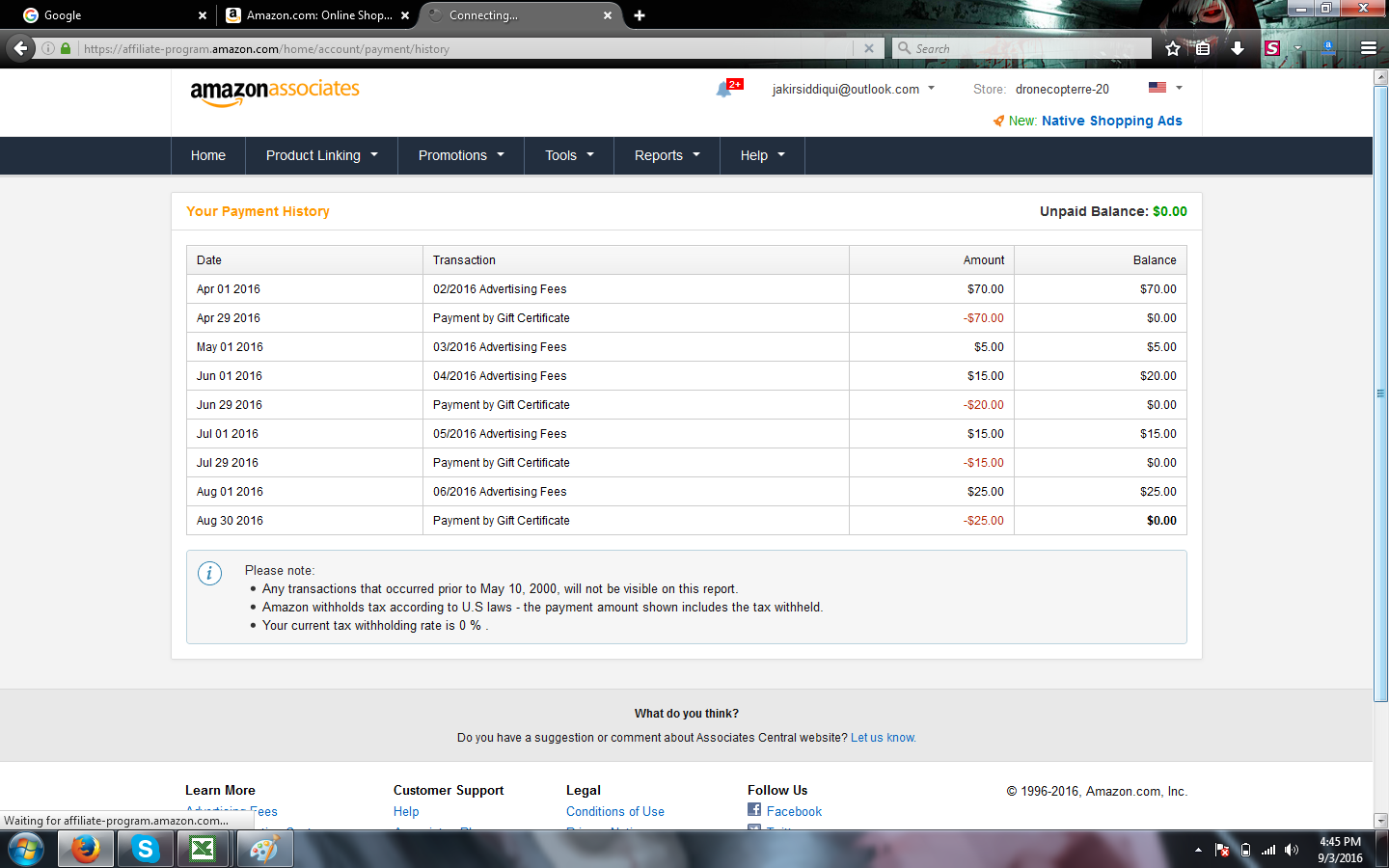This screenshot has height=868, width=1389.
Task: Open a new browser tab
Action: point(640,15)
